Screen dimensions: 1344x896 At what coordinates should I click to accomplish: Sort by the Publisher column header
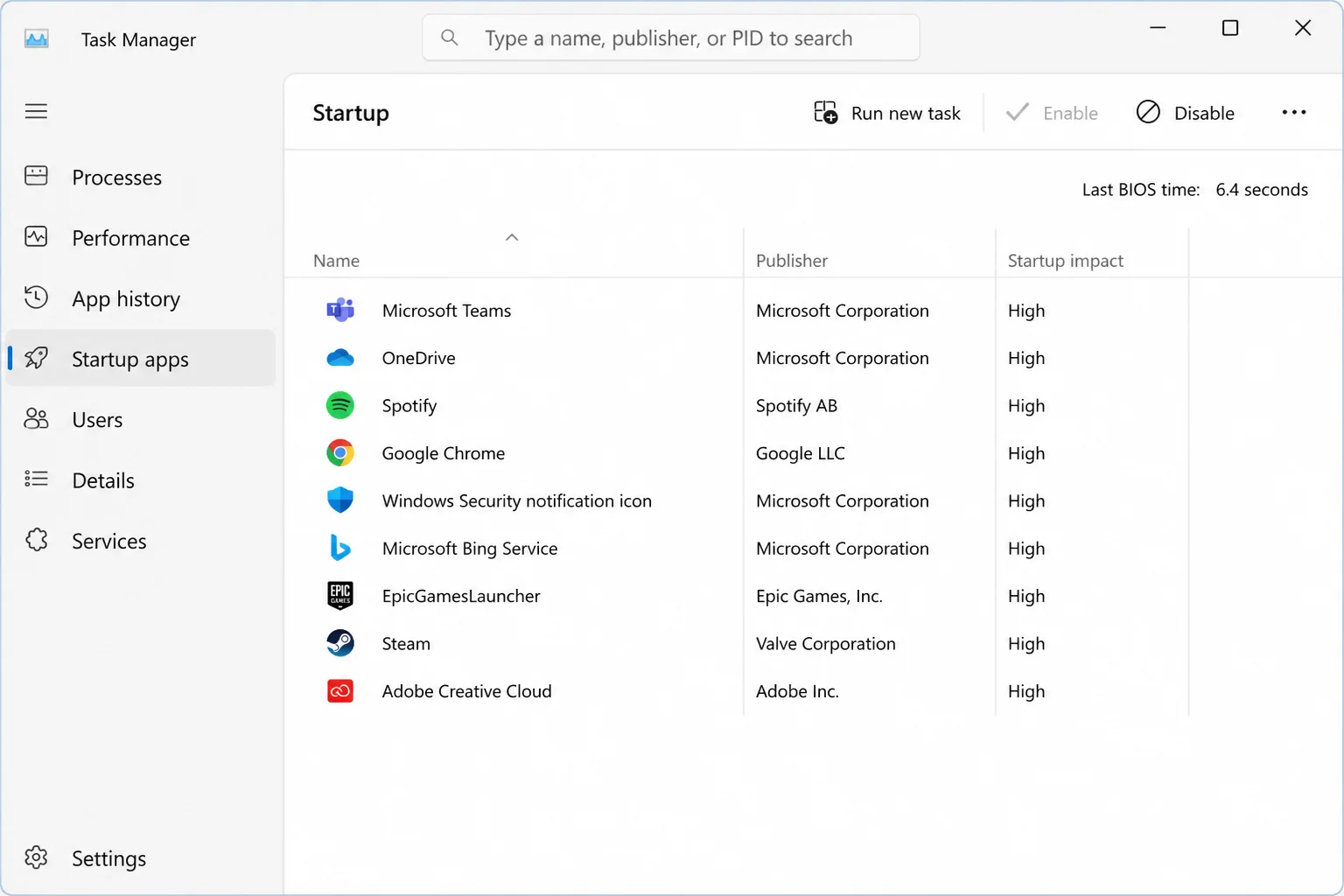(x=792, y=261)
